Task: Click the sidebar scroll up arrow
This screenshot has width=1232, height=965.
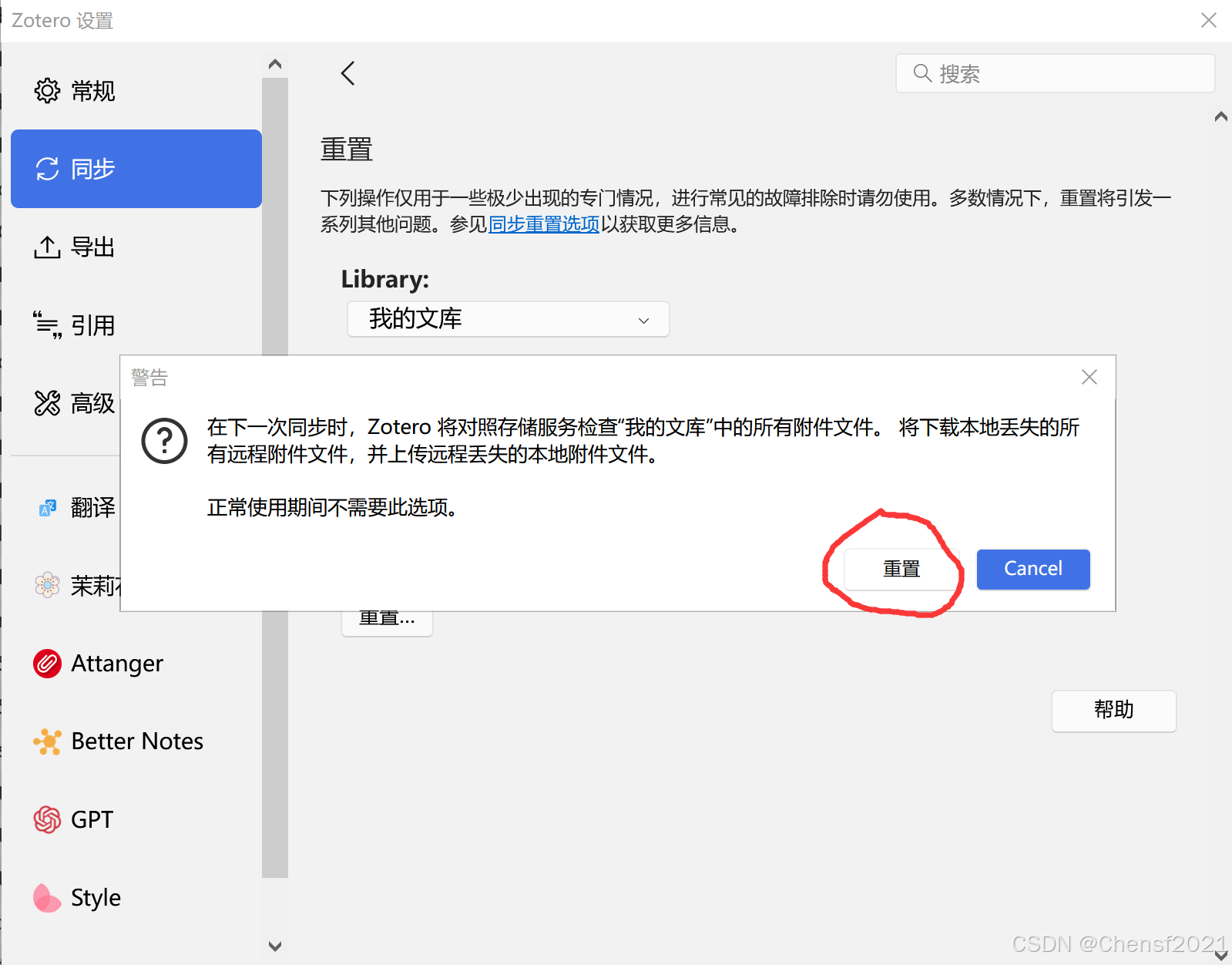Action: pyautogui.click(x=275, y=64)
